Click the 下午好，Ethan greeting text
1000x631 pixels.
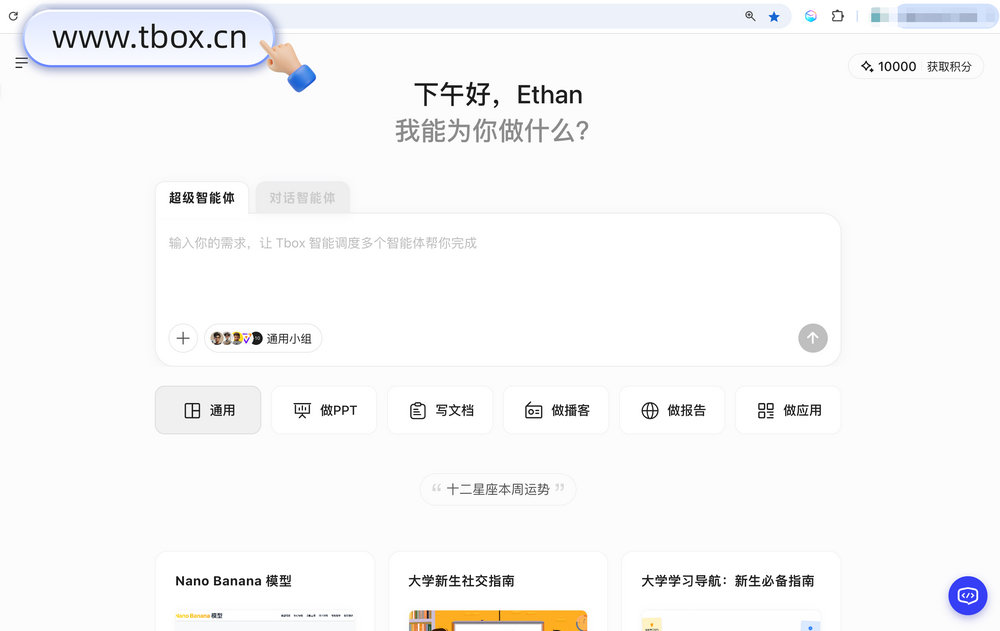coord(498,94)
